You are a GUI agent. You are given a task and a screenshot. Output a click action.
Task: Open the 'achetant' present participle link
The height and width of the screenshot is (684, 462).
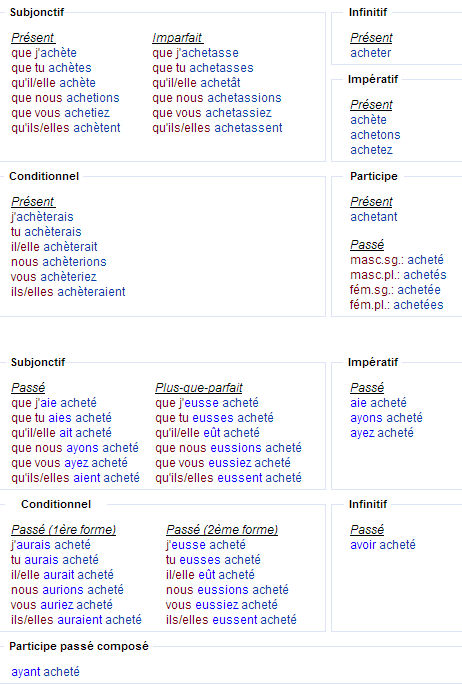[374, 217]
